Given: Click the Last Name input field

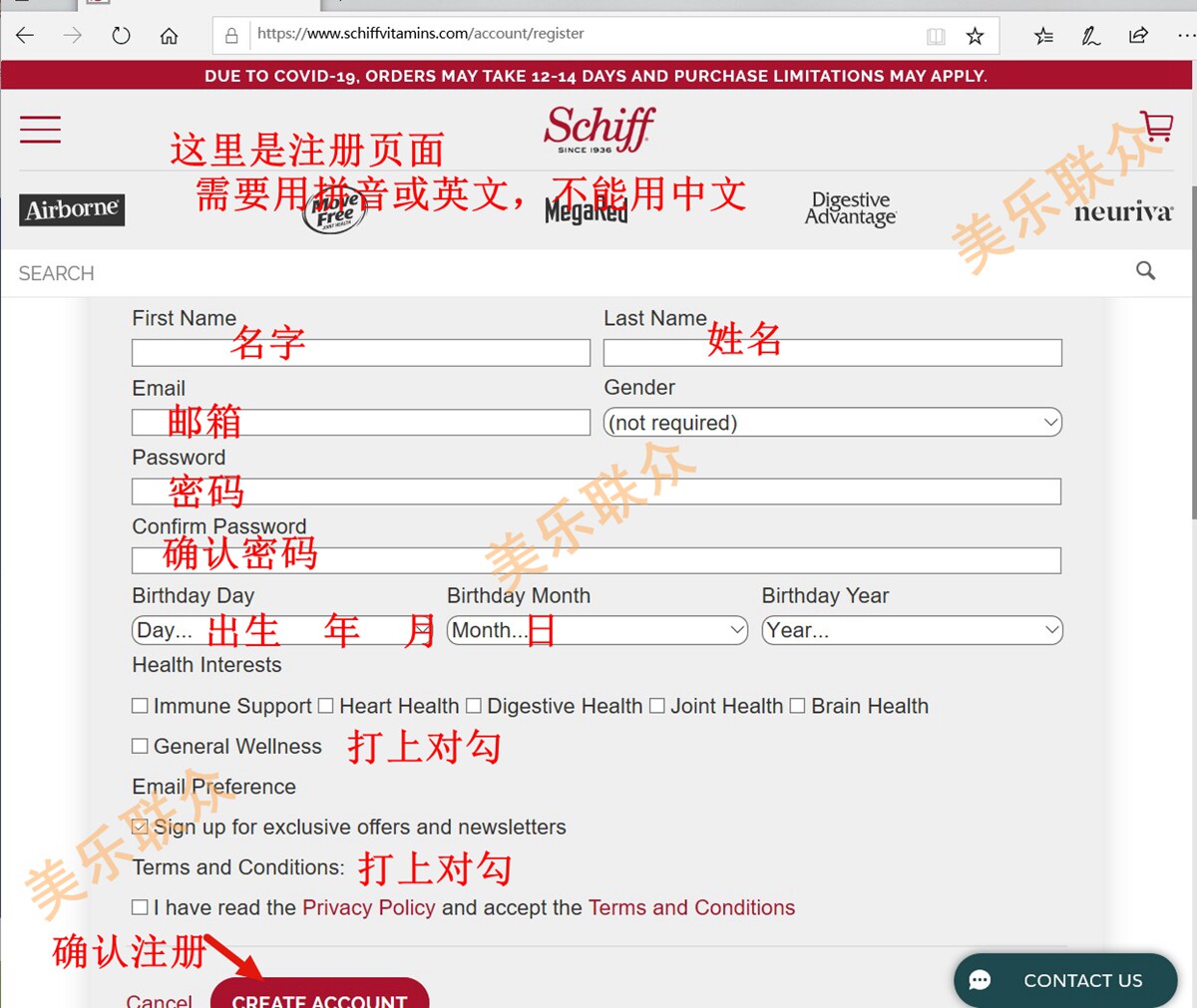Looking at the screenshot, I should click(x=833, y=353).
